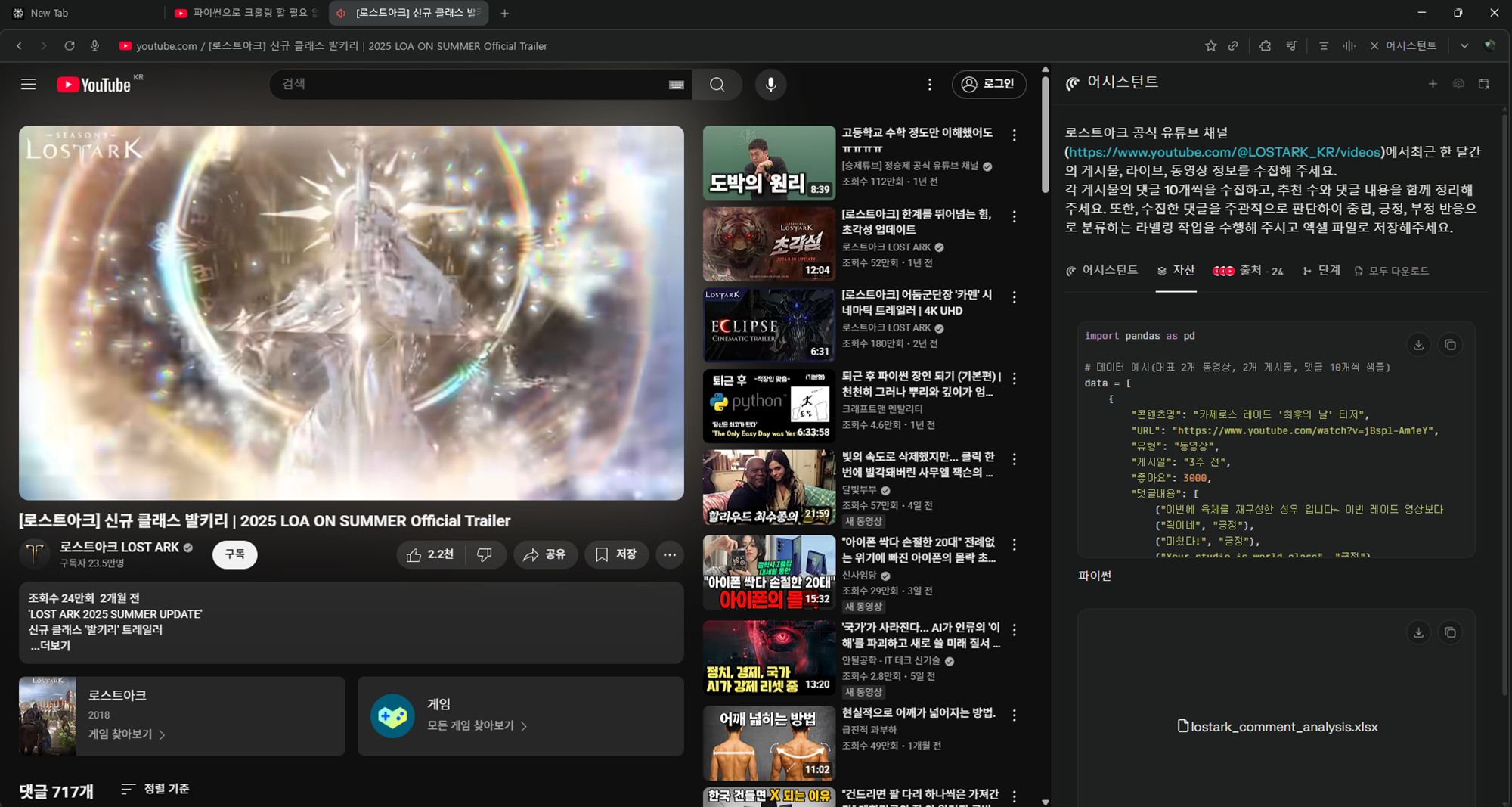Open the browser extensions puzzle icon

tap(1265, 46)
